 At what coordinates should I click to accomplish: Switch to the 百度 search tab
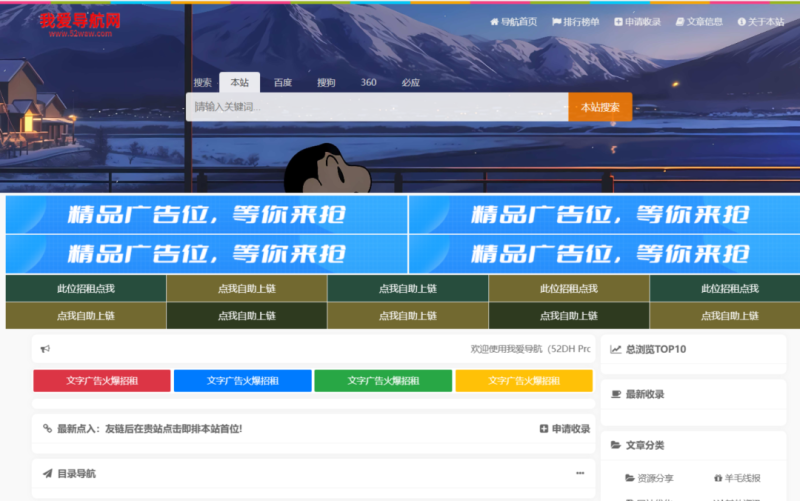283,82
